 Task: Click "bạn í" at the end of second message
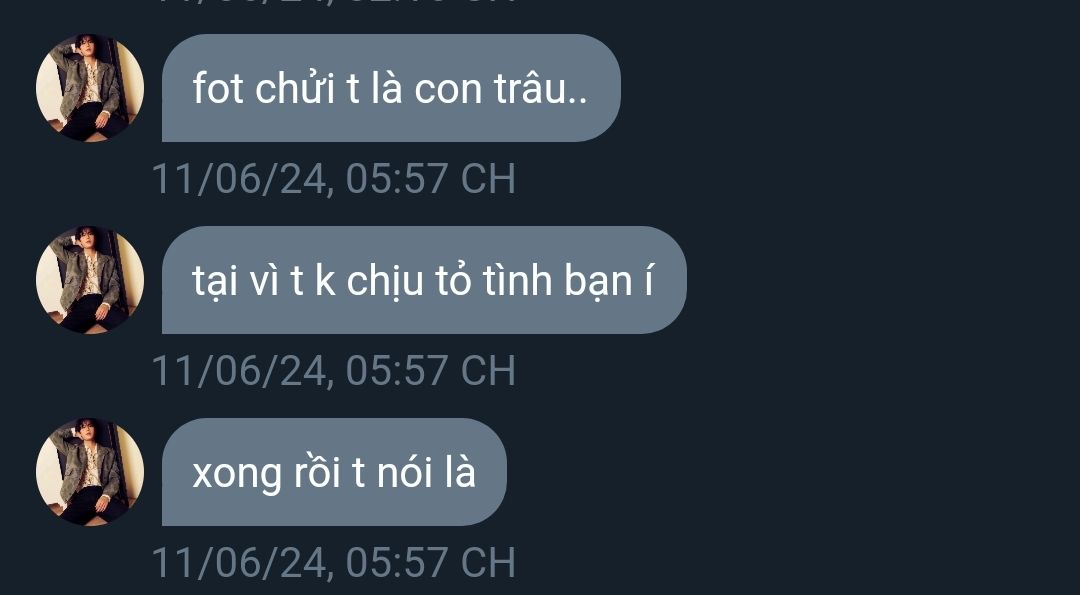click(609, 282)
